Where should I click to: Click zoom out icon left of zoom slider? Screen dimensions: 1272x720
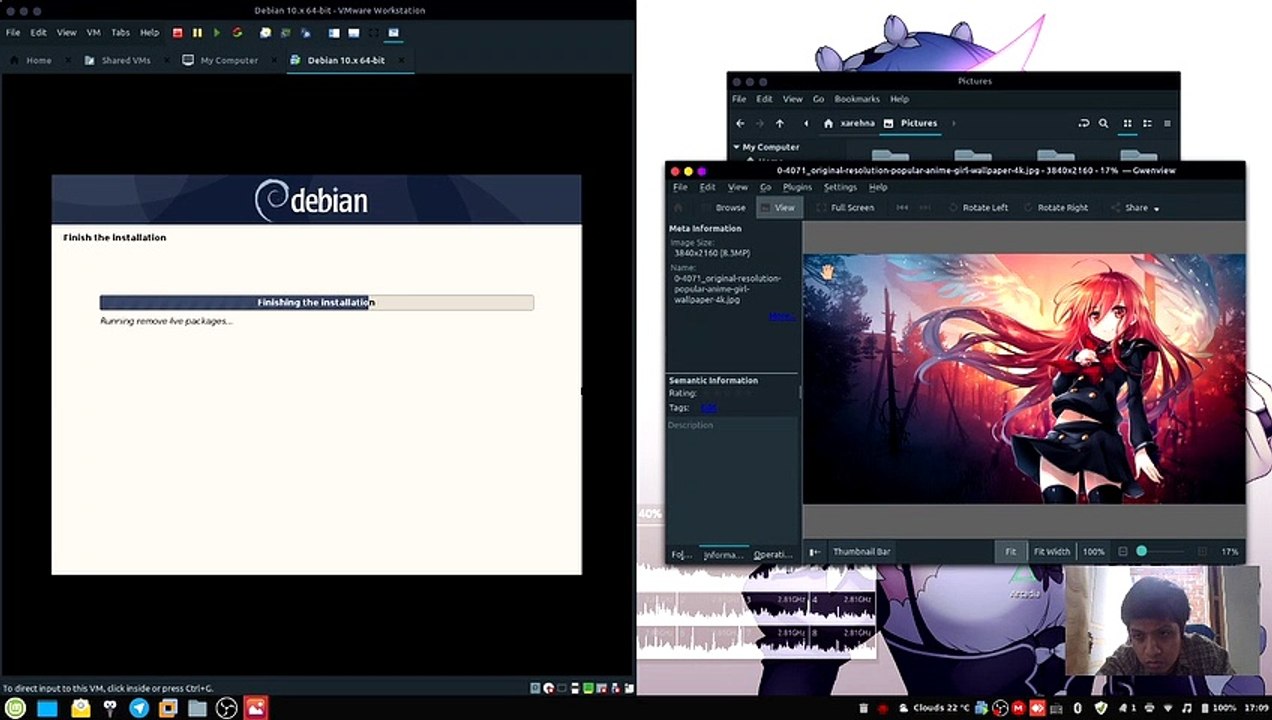click(x=1123, y=551)
